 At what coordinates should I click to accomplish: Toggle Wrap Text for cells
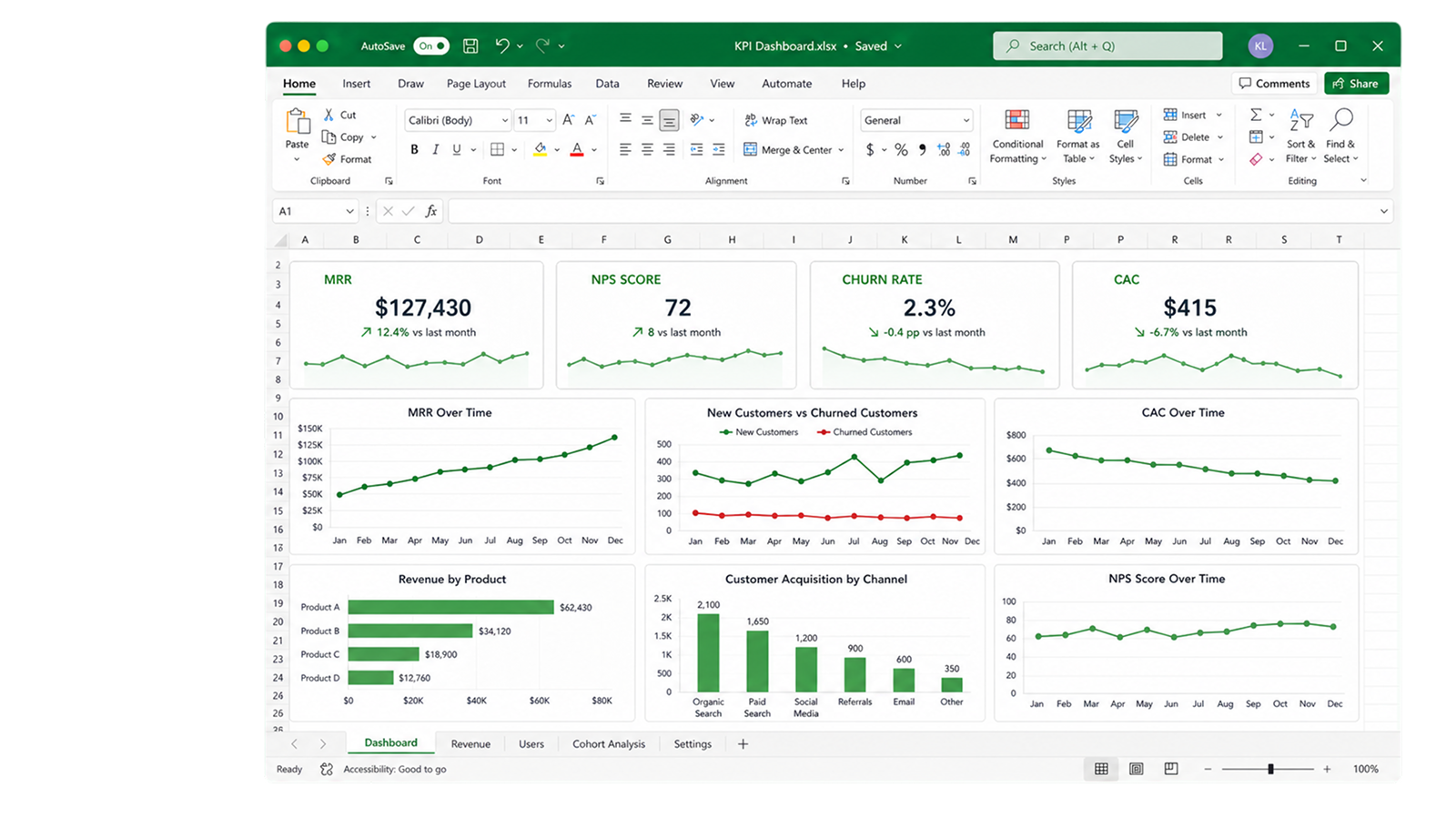[775, 120]
